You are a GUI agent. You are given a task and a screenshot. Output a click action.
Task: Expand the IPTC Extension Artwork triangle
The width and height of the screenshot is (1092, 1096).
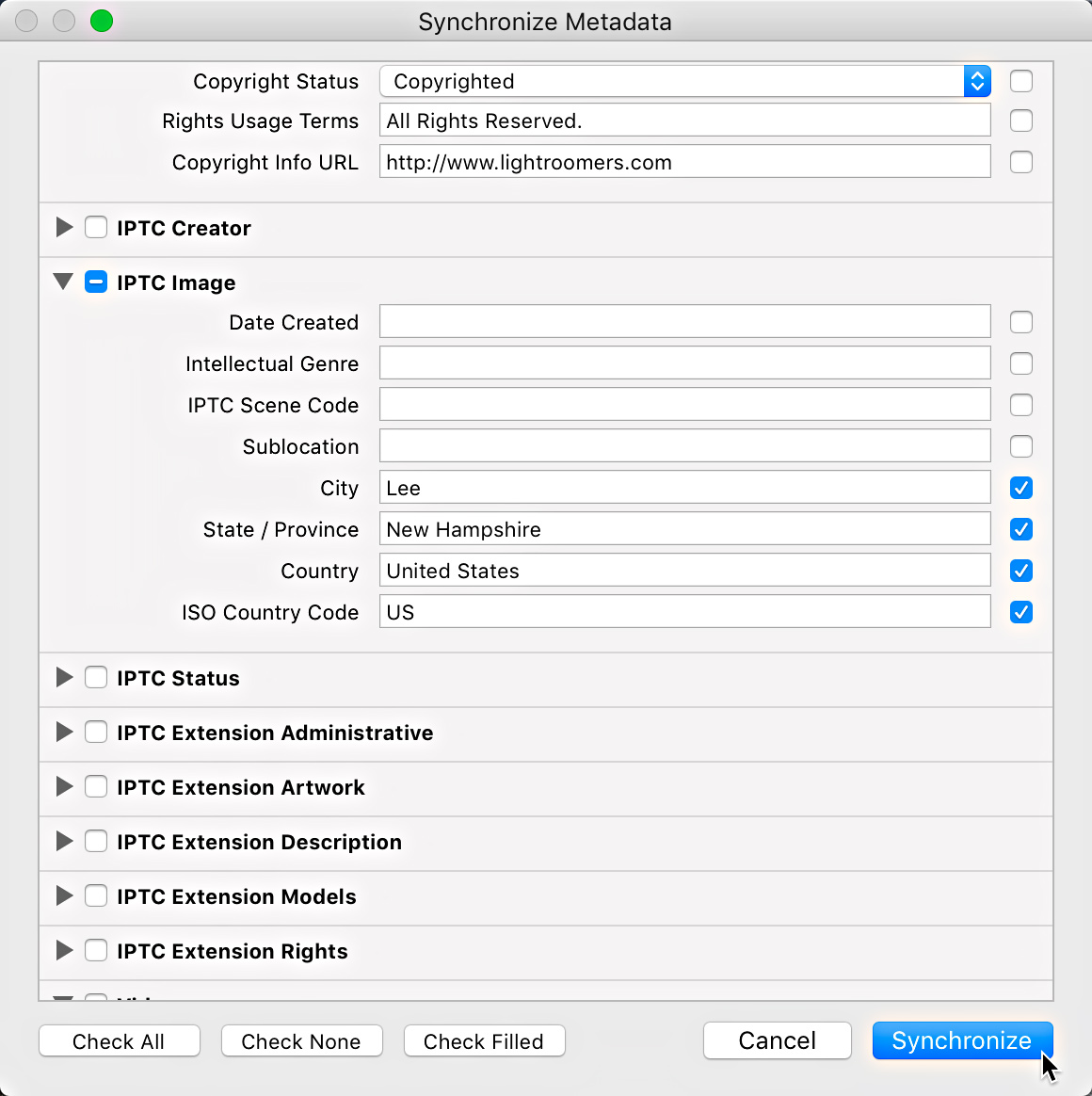pos(64,787)
